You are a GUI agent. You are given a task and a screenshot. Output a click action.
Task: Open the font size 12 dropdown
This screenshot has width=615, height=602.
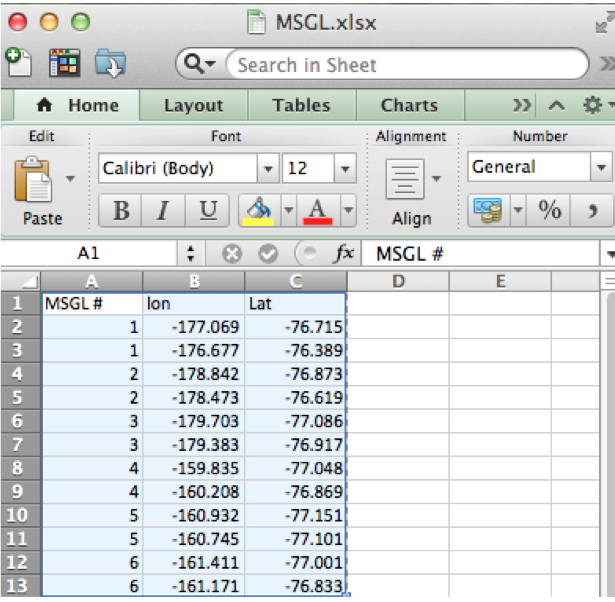345,168
